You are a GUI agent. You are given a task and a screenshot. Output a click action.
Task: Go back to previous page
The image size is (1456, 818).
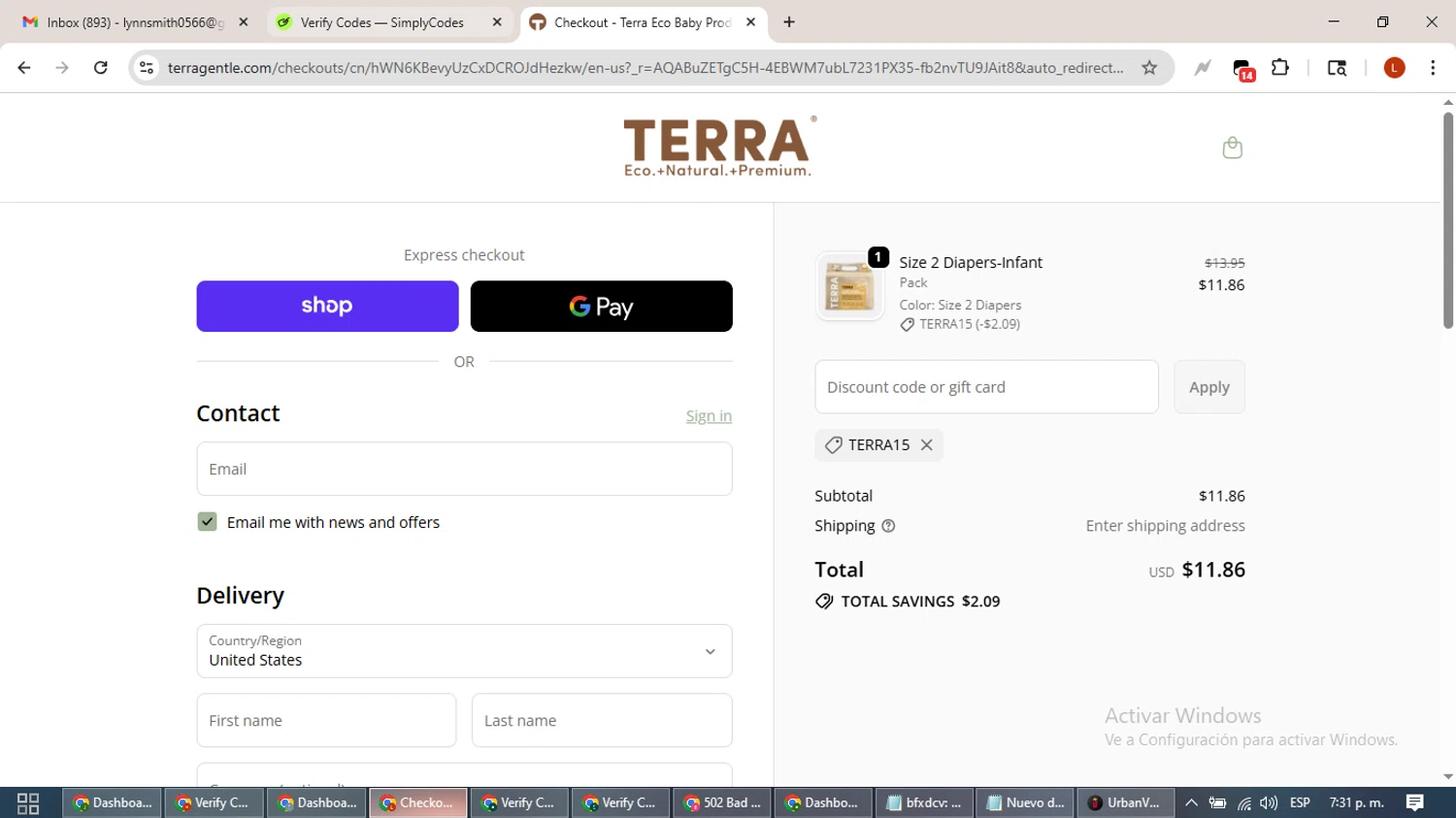click(24, 68)
